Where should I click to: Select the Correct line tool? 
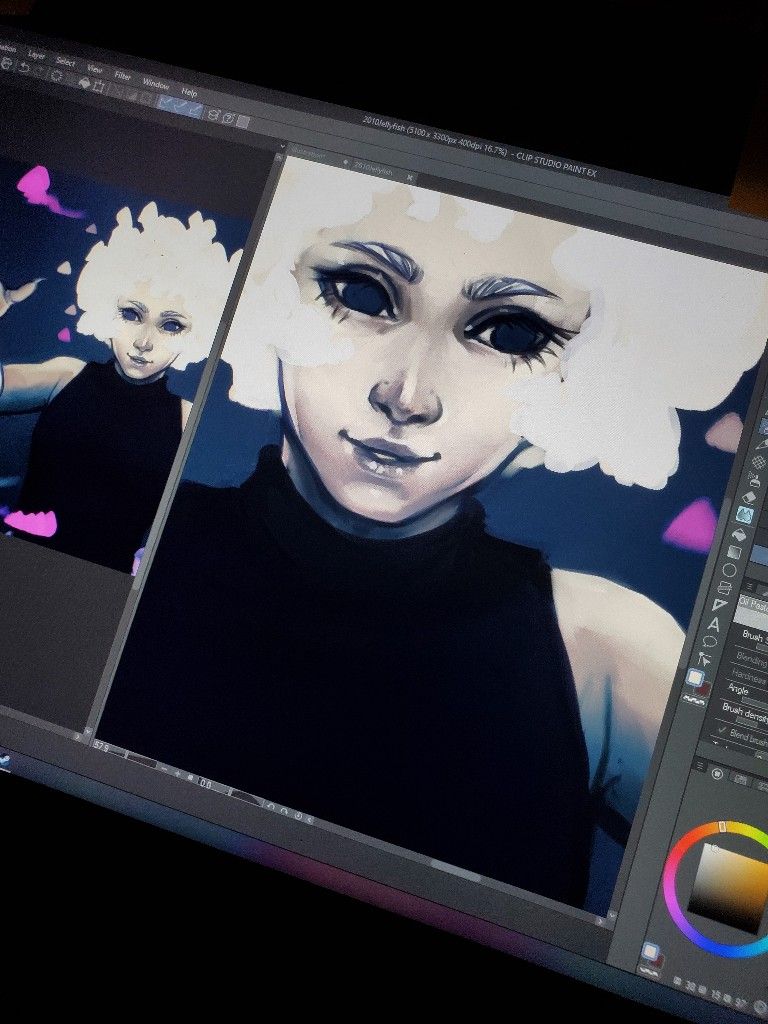click(x=705, y=658)
